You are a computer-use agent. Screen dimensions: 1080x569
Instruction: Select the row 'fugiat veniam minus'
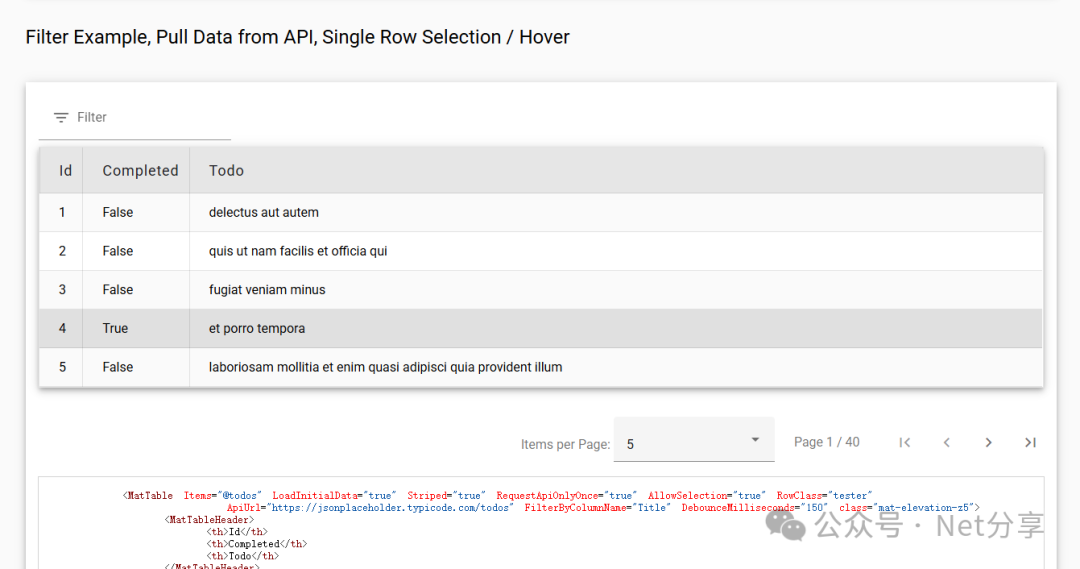267,290
